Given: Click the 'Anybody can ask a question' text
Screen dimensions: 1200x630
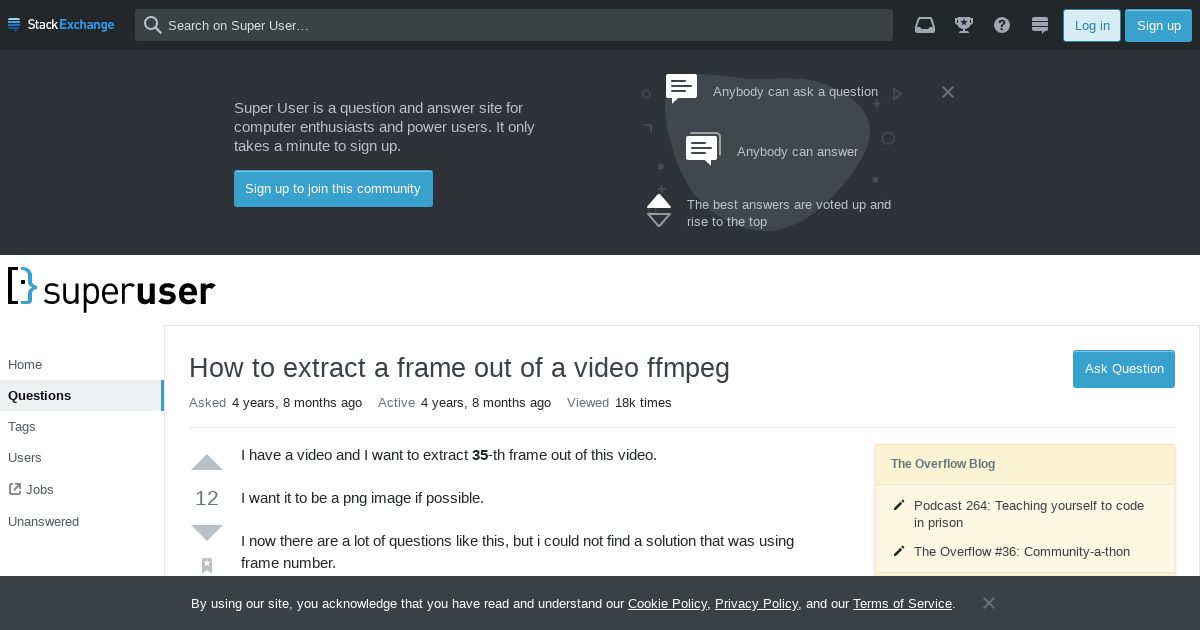Looking at the screenshot, I should (x=795, y=91).
